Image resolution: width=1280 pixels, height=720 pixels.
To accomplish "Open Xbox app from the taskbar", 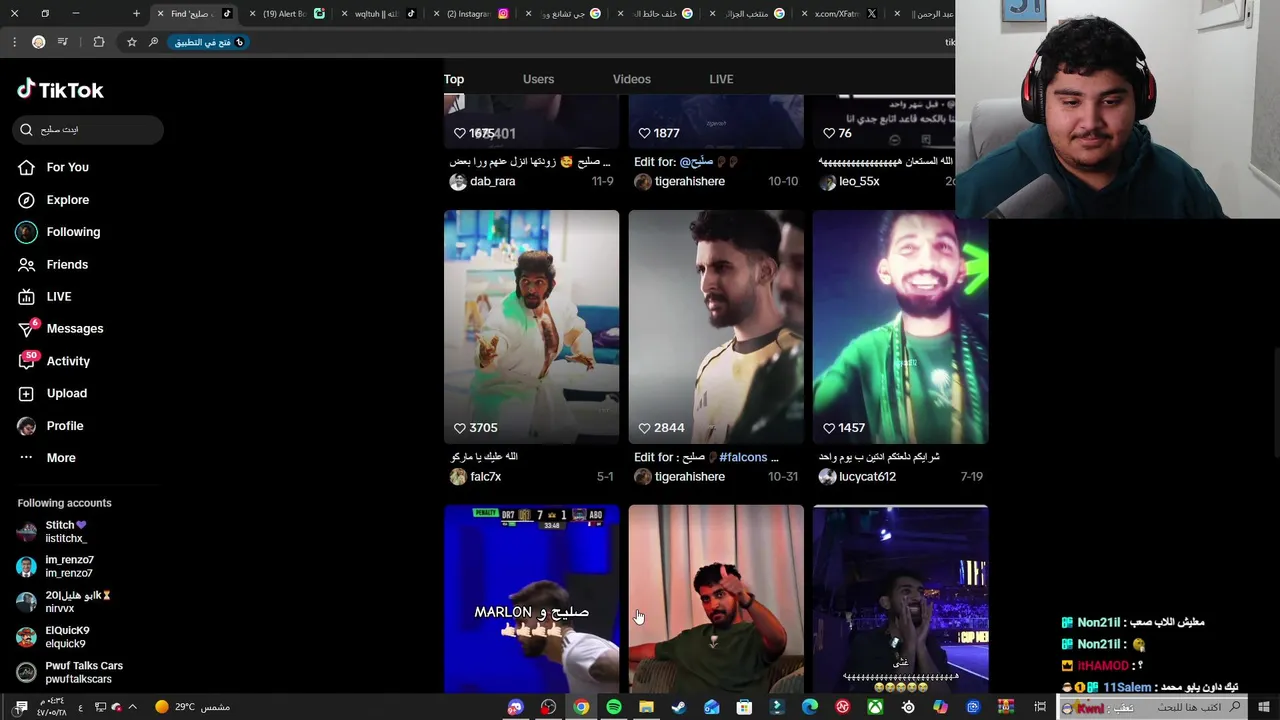I will (x=875, y=707).
